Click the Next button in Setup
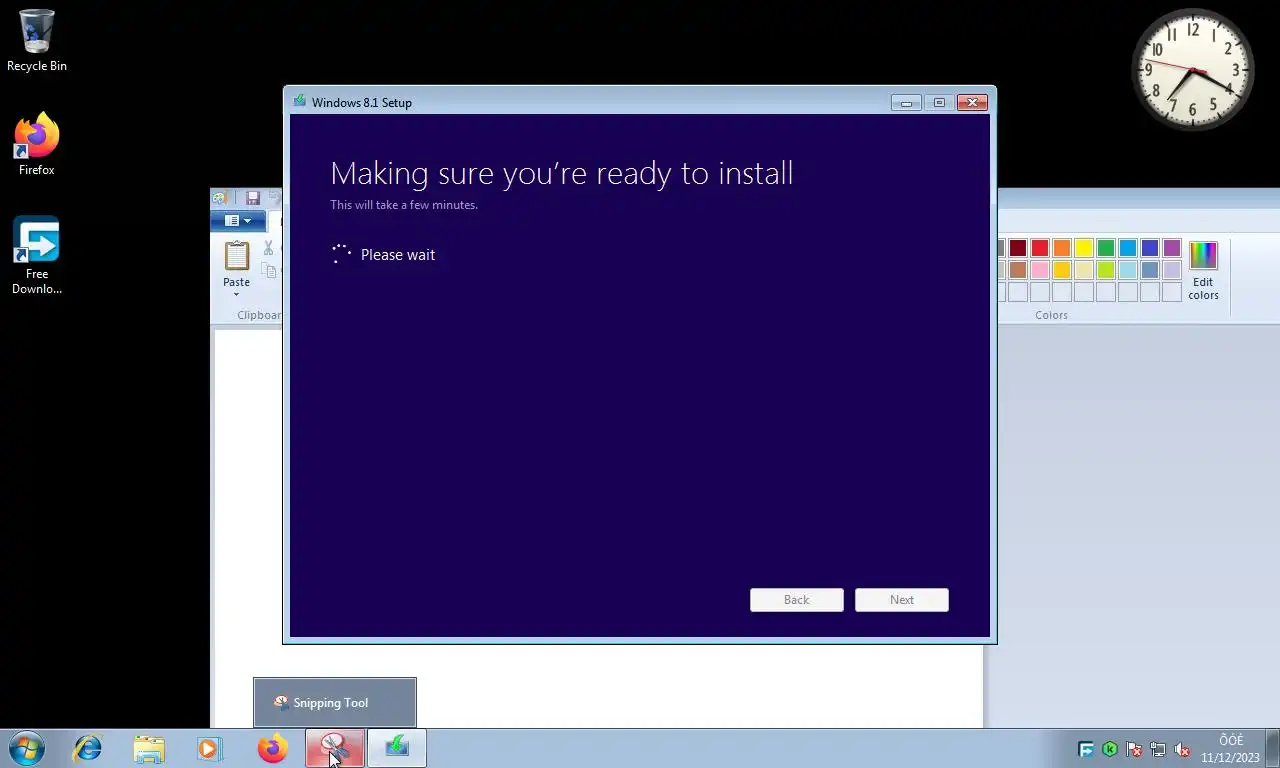The image size is (1280, 768). 902,600
